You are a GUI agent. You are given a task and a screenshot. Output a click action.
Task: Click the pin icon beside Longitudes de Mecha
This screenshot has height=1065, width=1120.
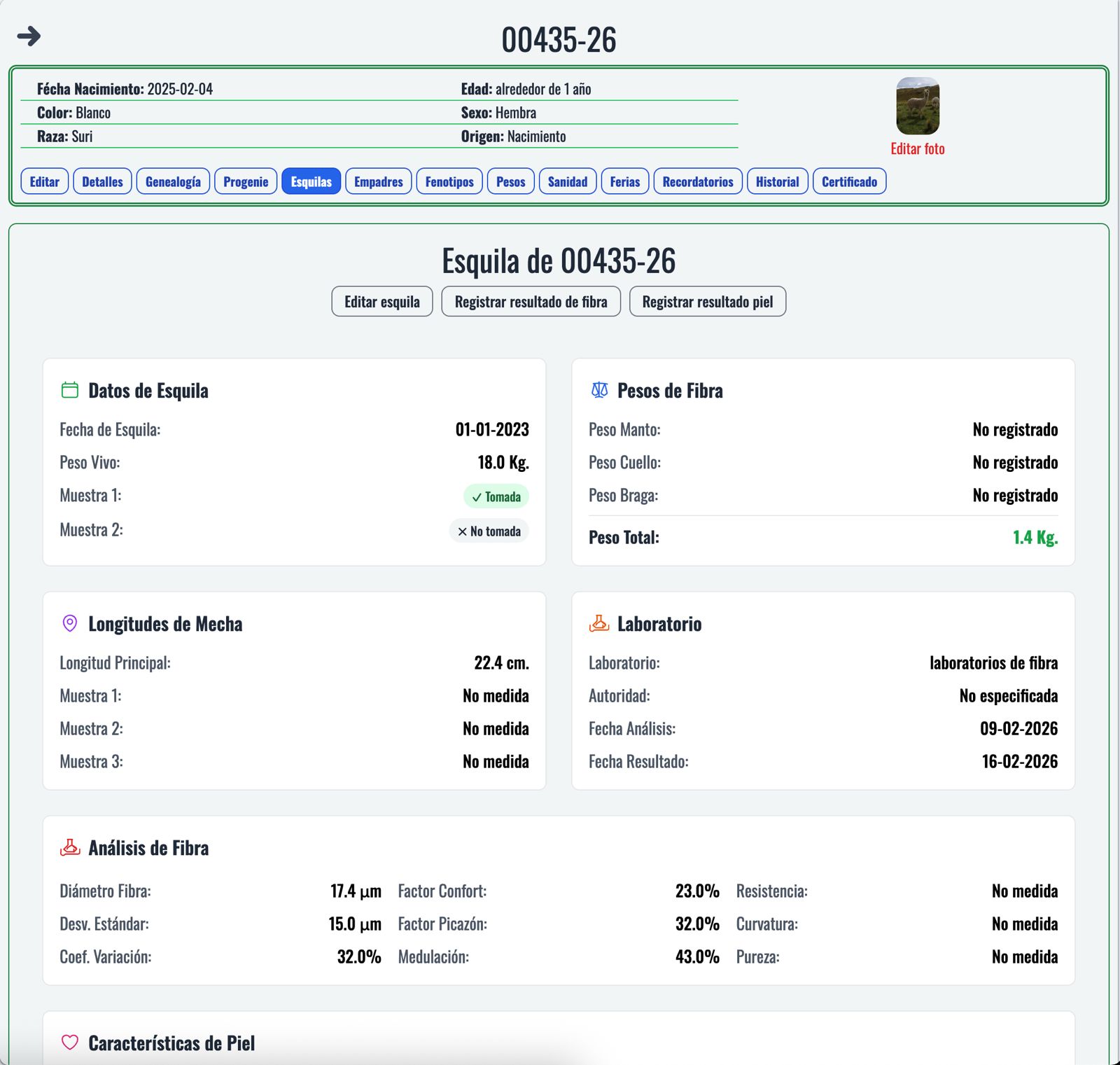coord(70,623)
